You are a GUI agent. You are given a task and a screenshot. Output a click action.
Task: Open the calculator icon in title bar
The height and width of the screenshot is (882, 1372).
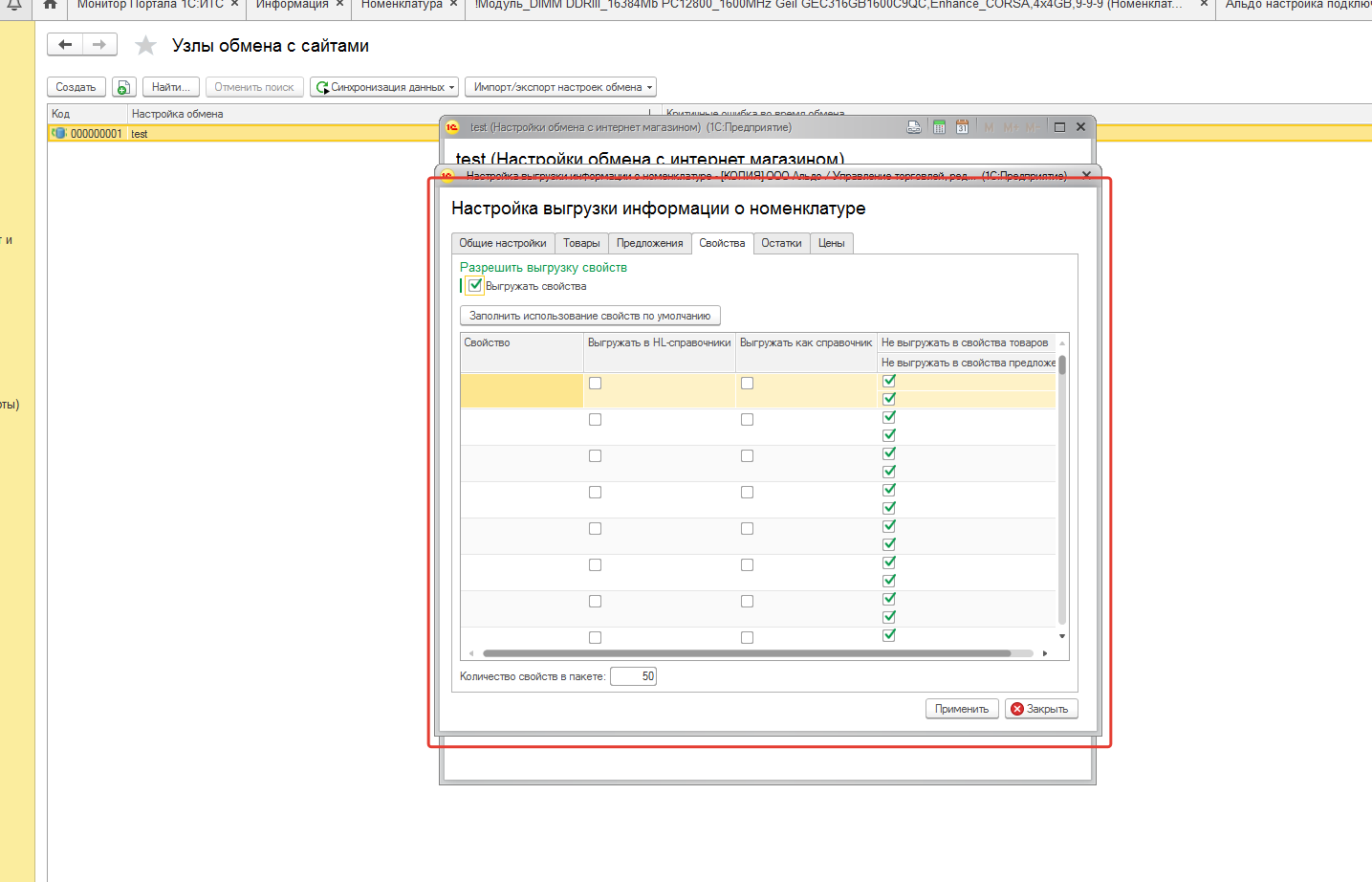pos(939,127)
